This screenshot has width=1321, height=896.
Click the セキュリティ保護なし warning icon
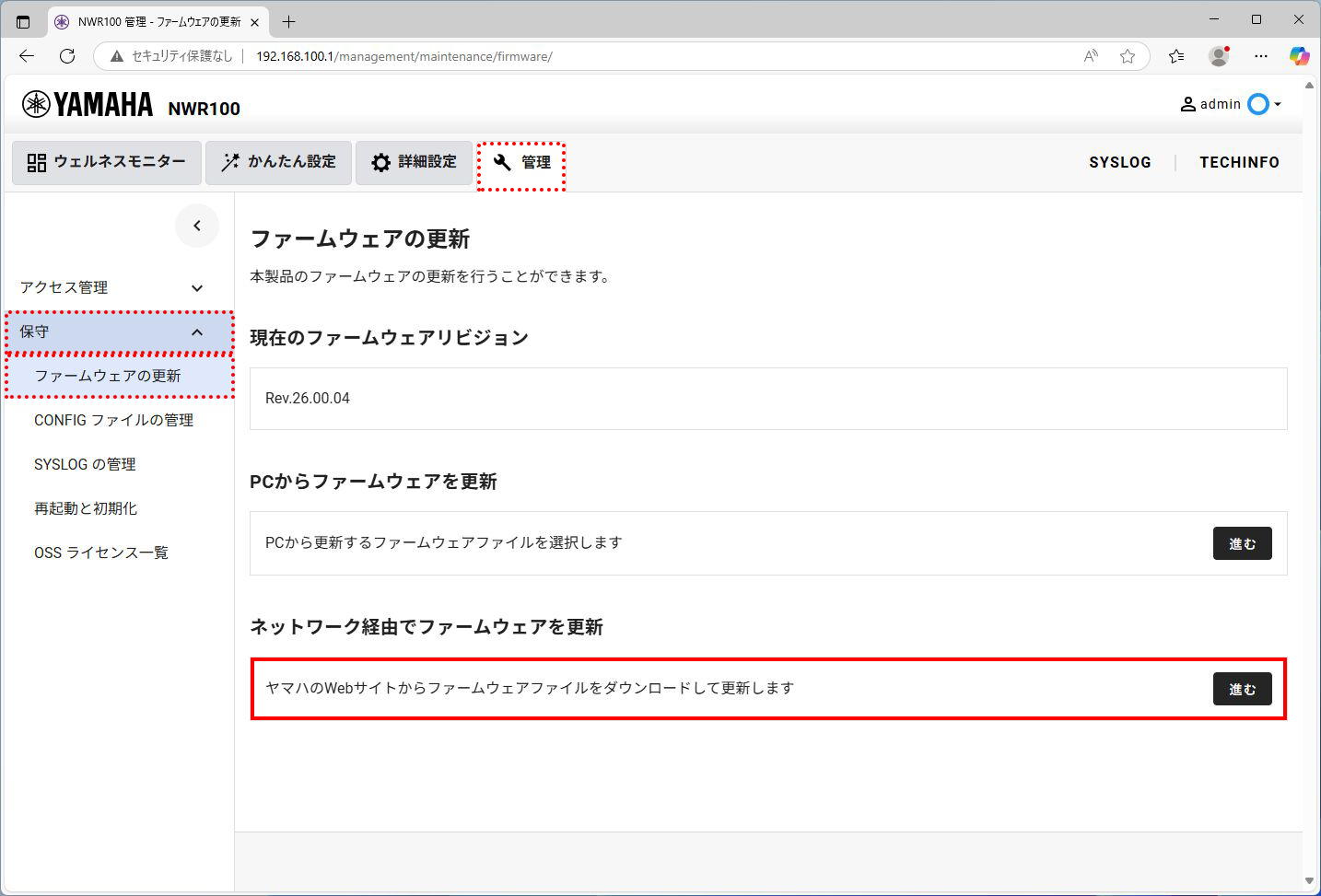[x=115, y=56]
